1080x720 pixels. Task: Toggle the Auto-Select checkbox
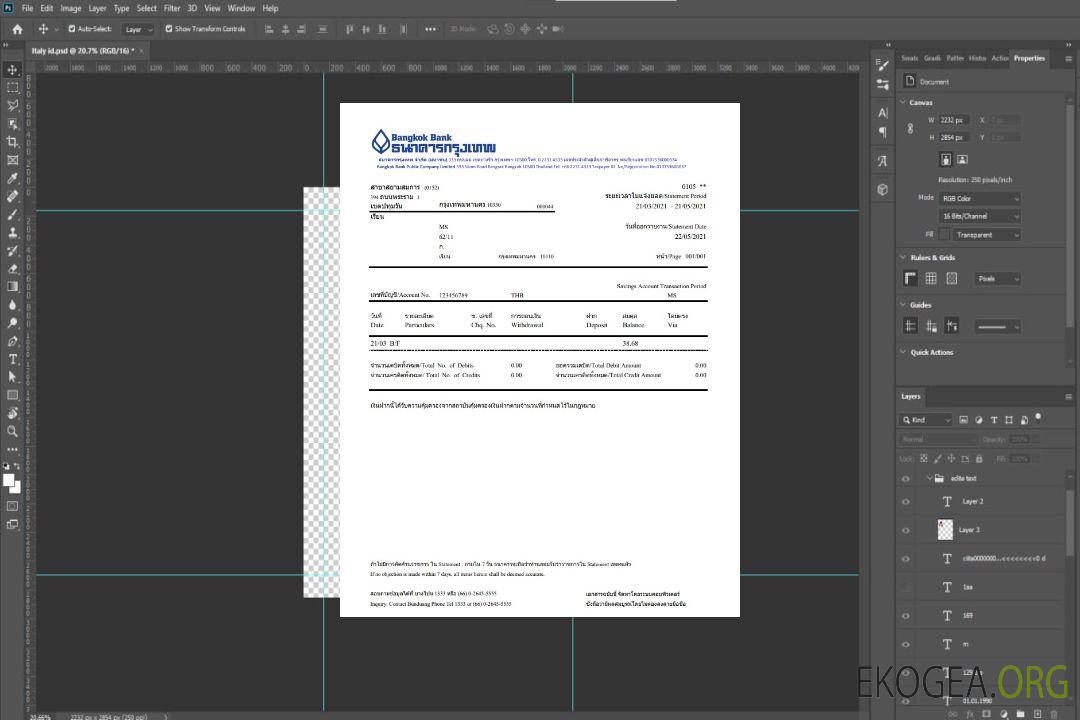[72, 29]
